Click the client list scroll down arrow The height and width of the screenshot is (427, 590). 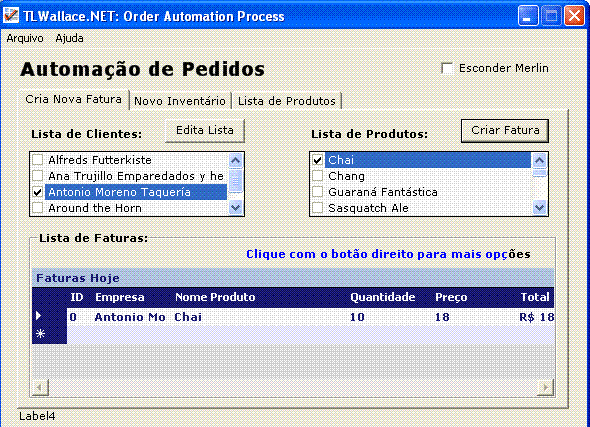click(x=236, y=207)
